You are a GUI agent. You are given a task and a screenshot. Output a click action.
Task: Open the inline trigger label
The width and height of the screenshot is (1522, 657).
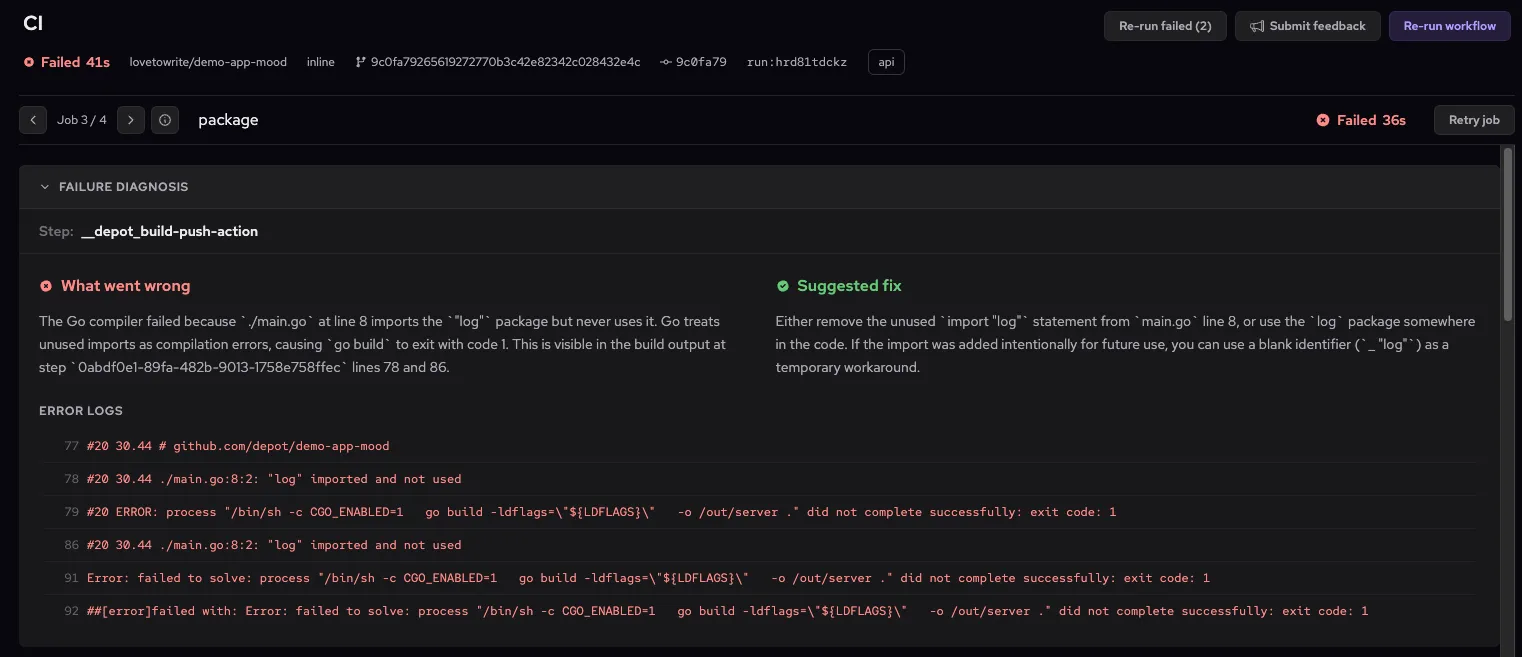click(320, 61)
